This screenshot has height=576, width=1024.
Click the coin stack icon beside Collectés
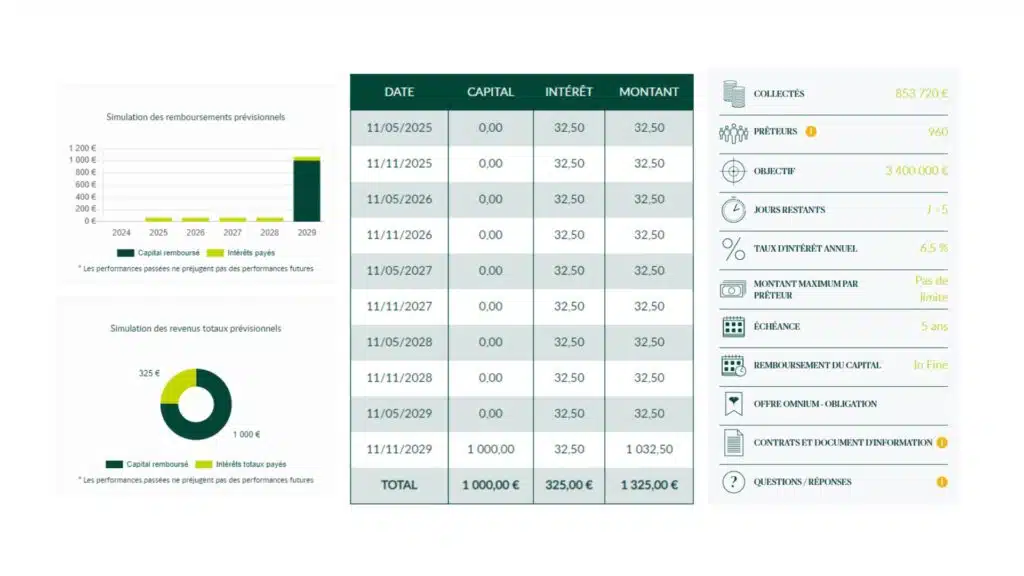733,94
